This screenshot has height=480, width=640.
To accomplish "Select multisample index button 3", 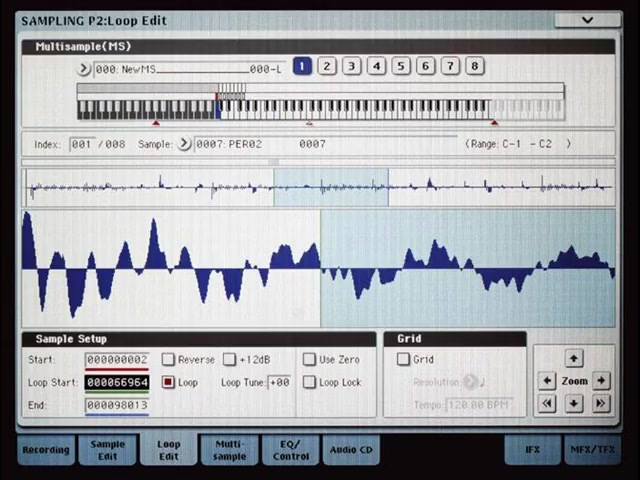I will pos(351,66).
